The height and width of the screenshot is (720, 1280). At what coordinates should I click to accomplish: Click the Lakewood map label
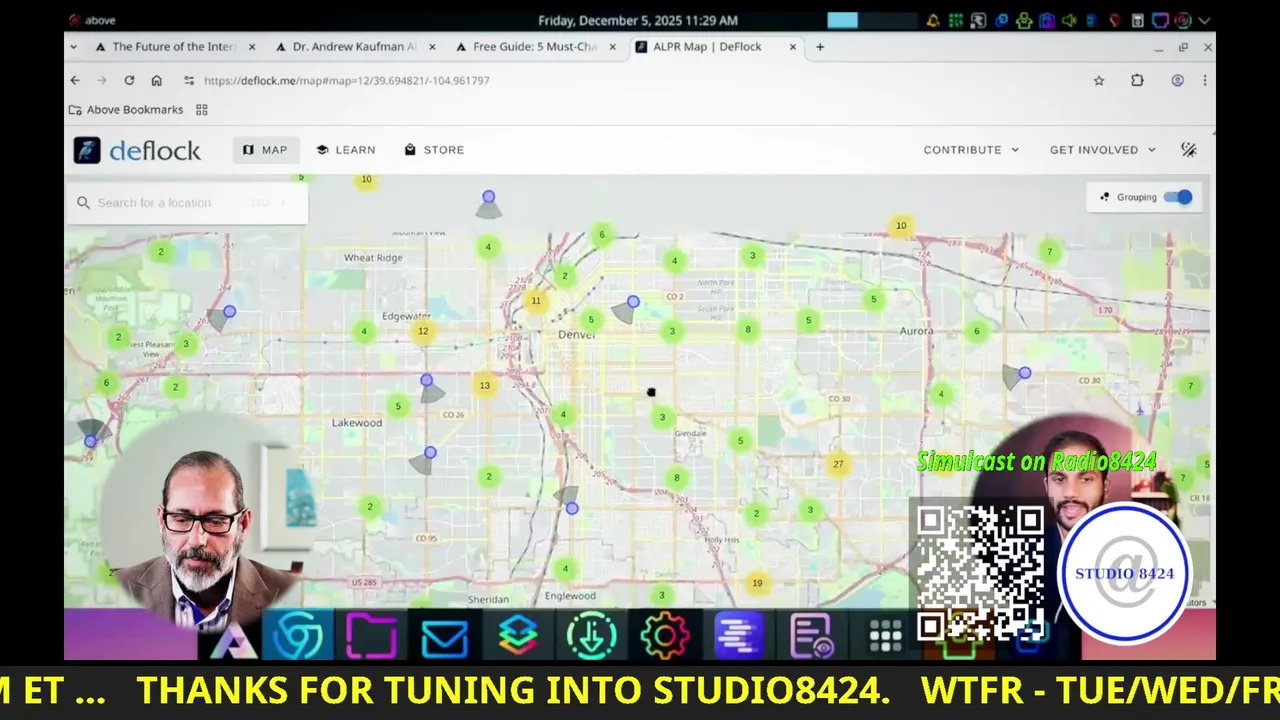pyautogui.click(x=357, y=423)
